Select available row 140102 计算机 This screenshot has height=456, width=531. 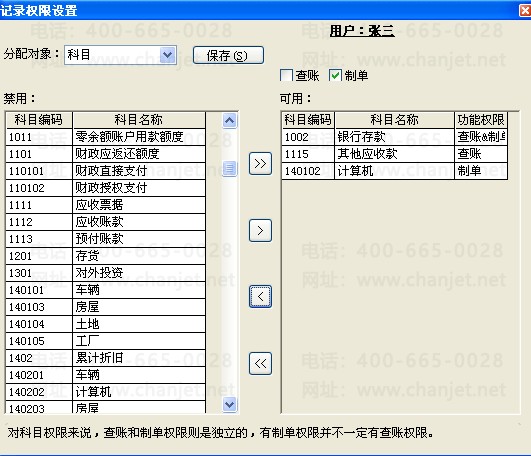coord(395,171)
